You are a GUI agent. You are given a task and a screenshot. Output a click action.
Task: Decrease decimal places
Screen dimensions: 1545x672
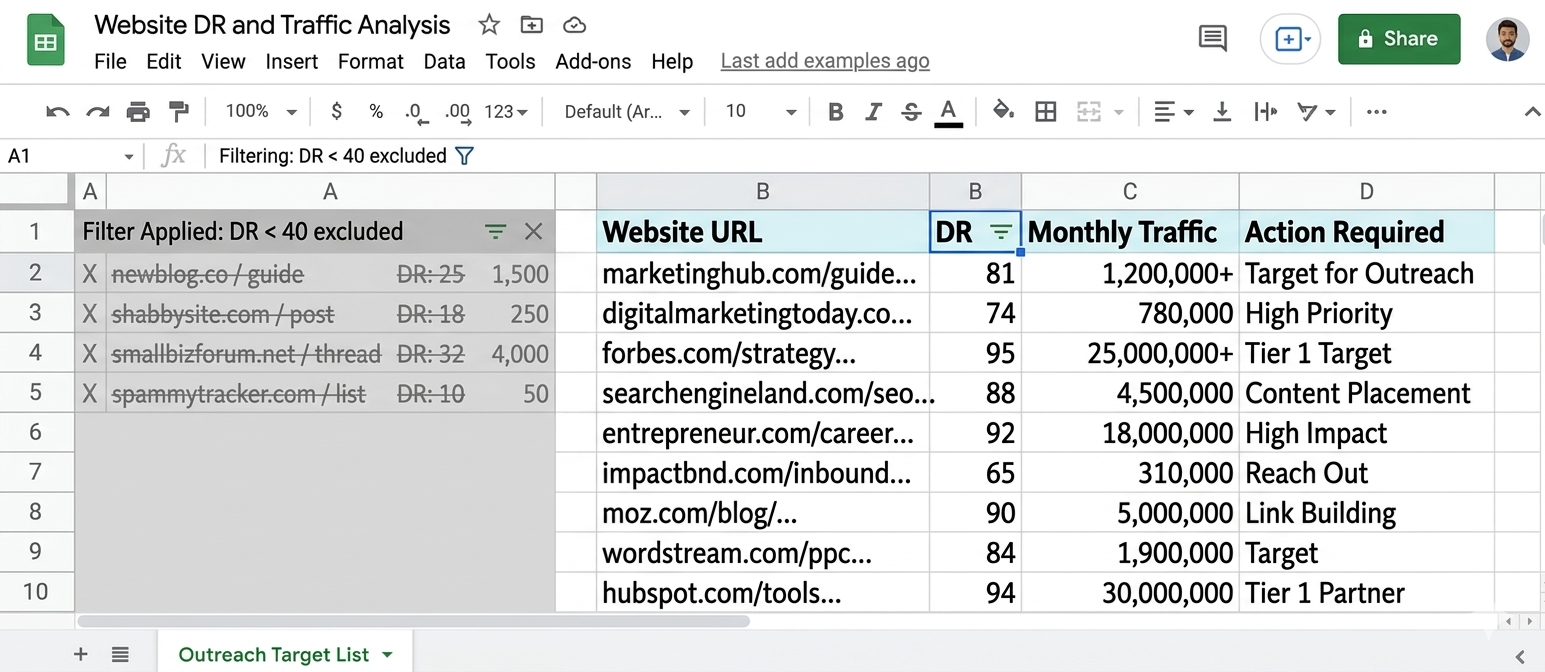click(x=415, y=111)
